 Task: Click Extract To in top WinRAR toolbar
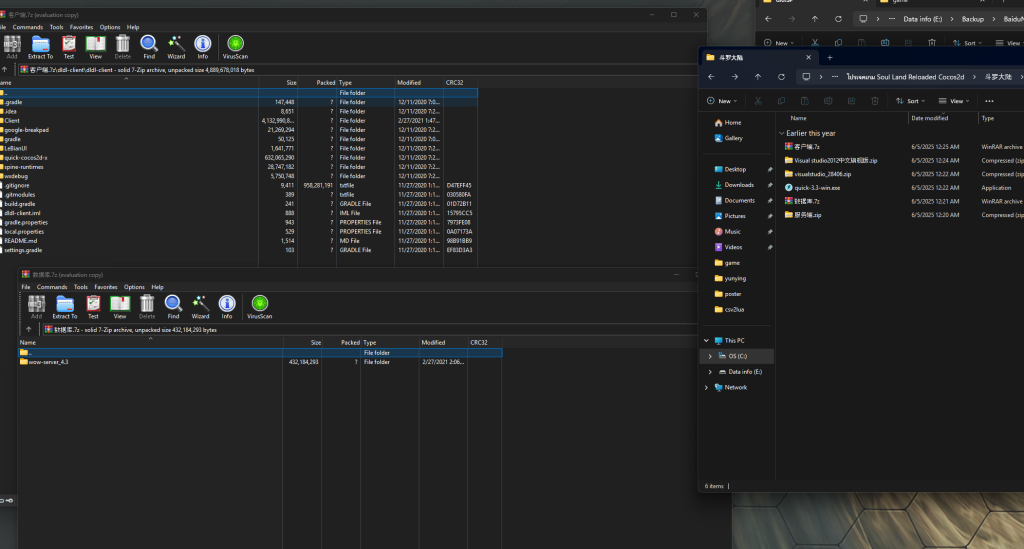tap(41, 46)
